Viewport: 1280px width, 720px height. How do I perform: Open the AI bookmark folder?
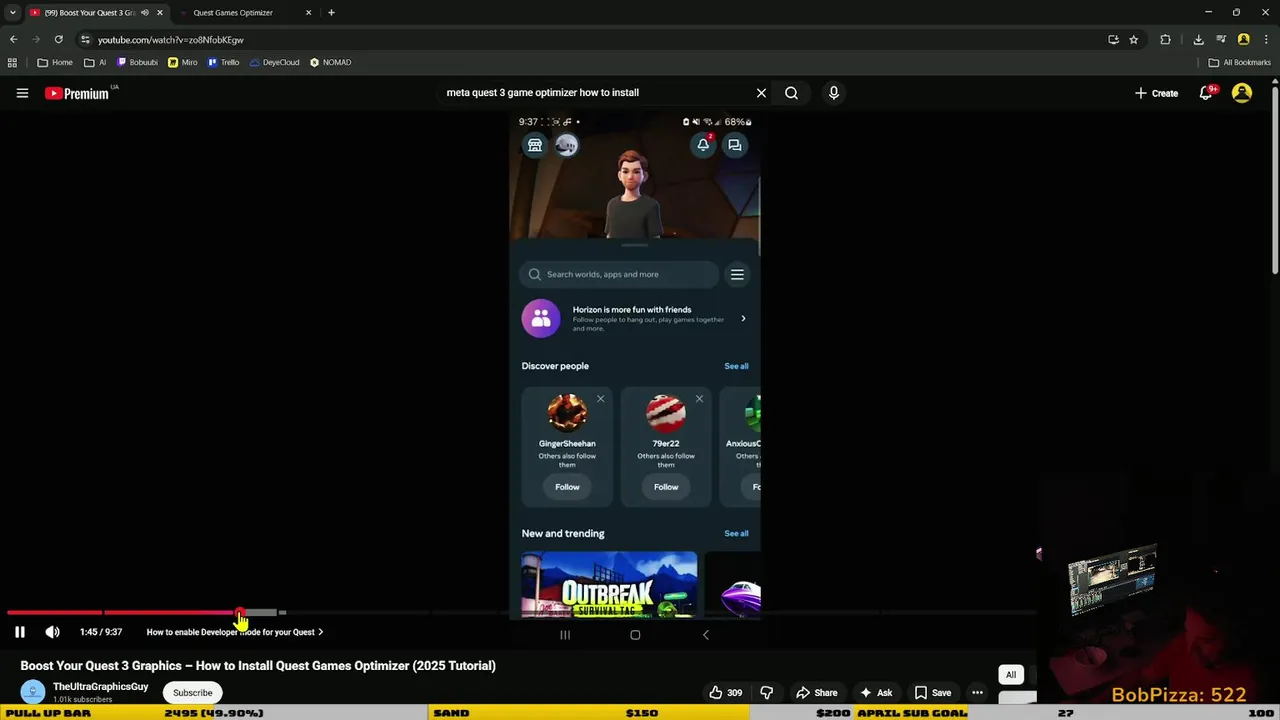click(95, 62)
